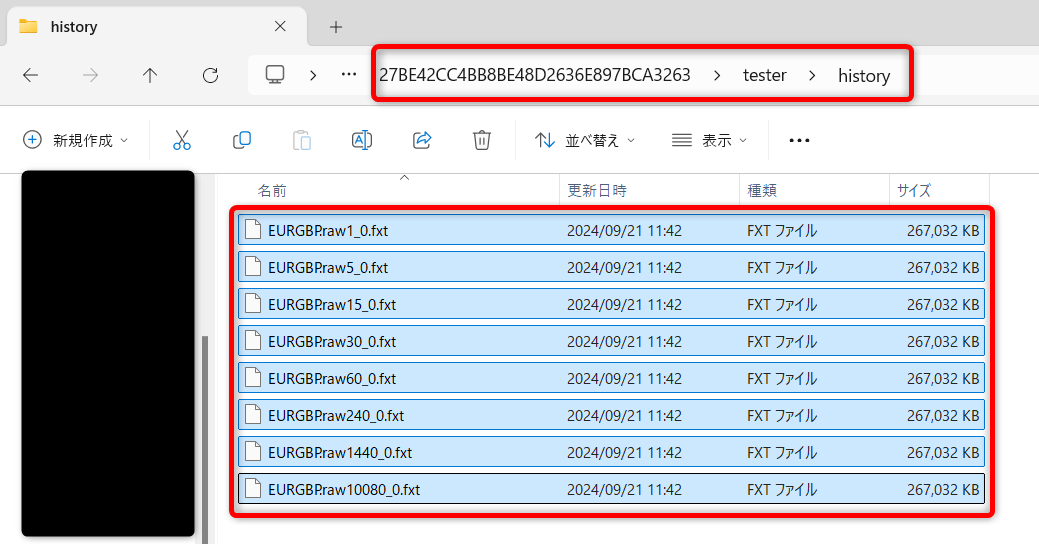Click the This PC monitor icon

(275, 75)
